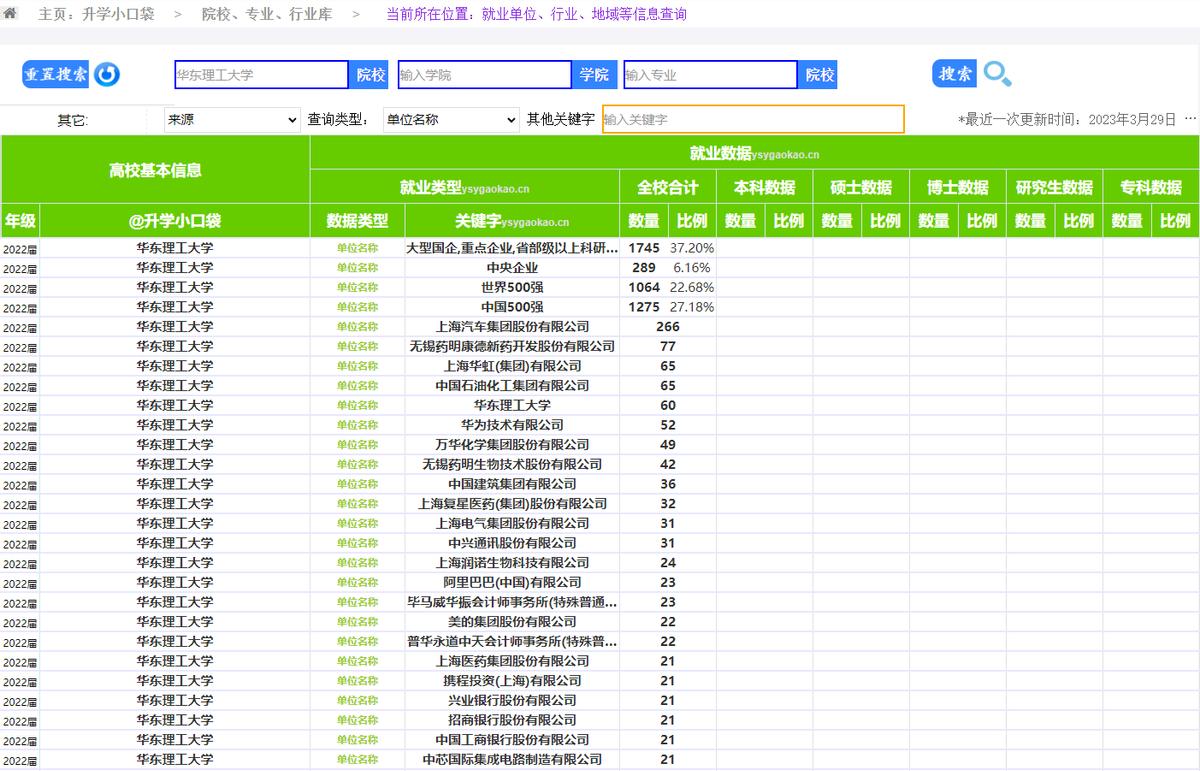Click 无锡药明生物技术股份有限公司 cell
Image resolution: width=1200 pixels, height=771 pixels.
pos(512,464)
